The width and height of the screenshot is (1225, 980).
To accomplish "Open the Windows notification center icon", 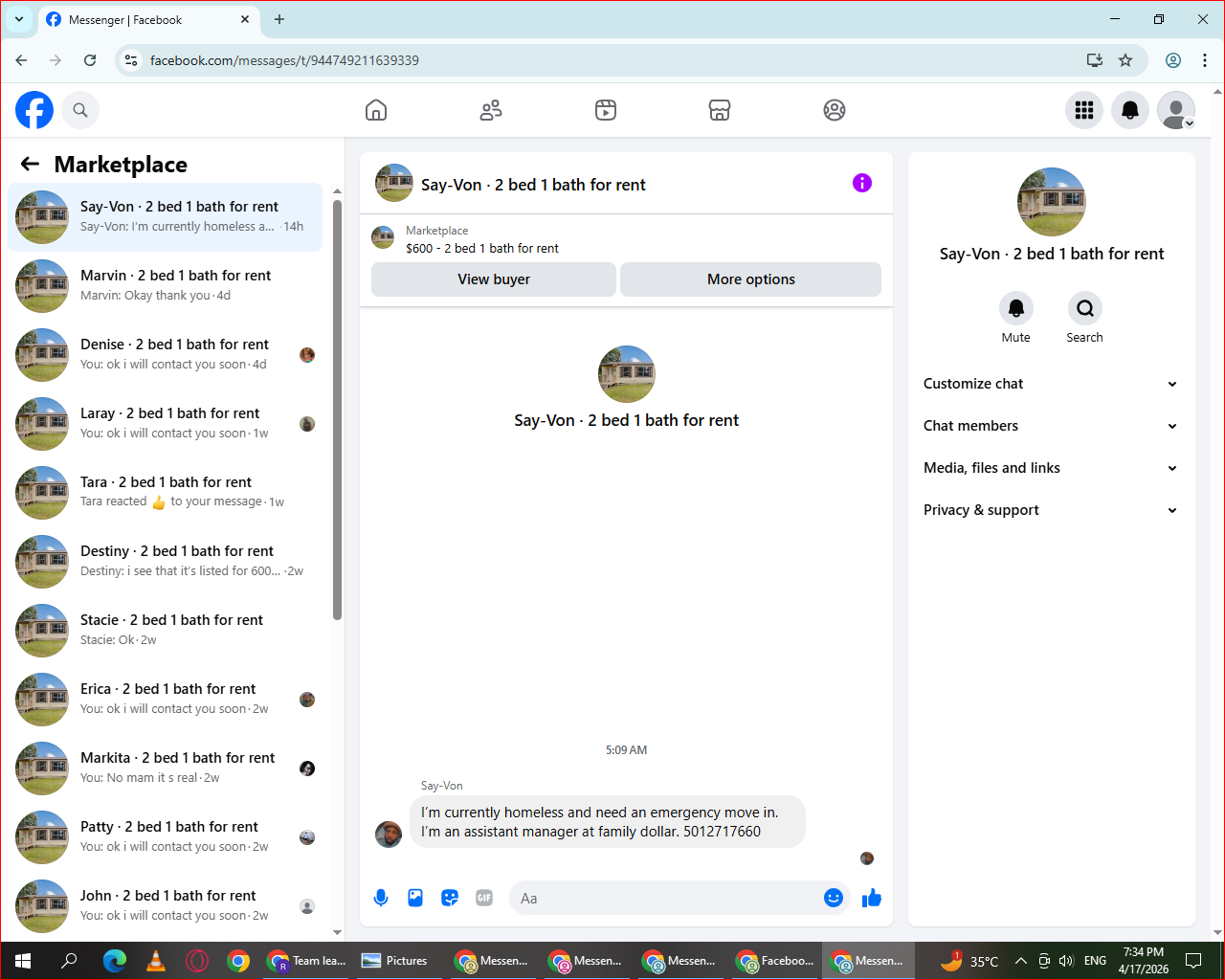I will [x=1193, y=961].
